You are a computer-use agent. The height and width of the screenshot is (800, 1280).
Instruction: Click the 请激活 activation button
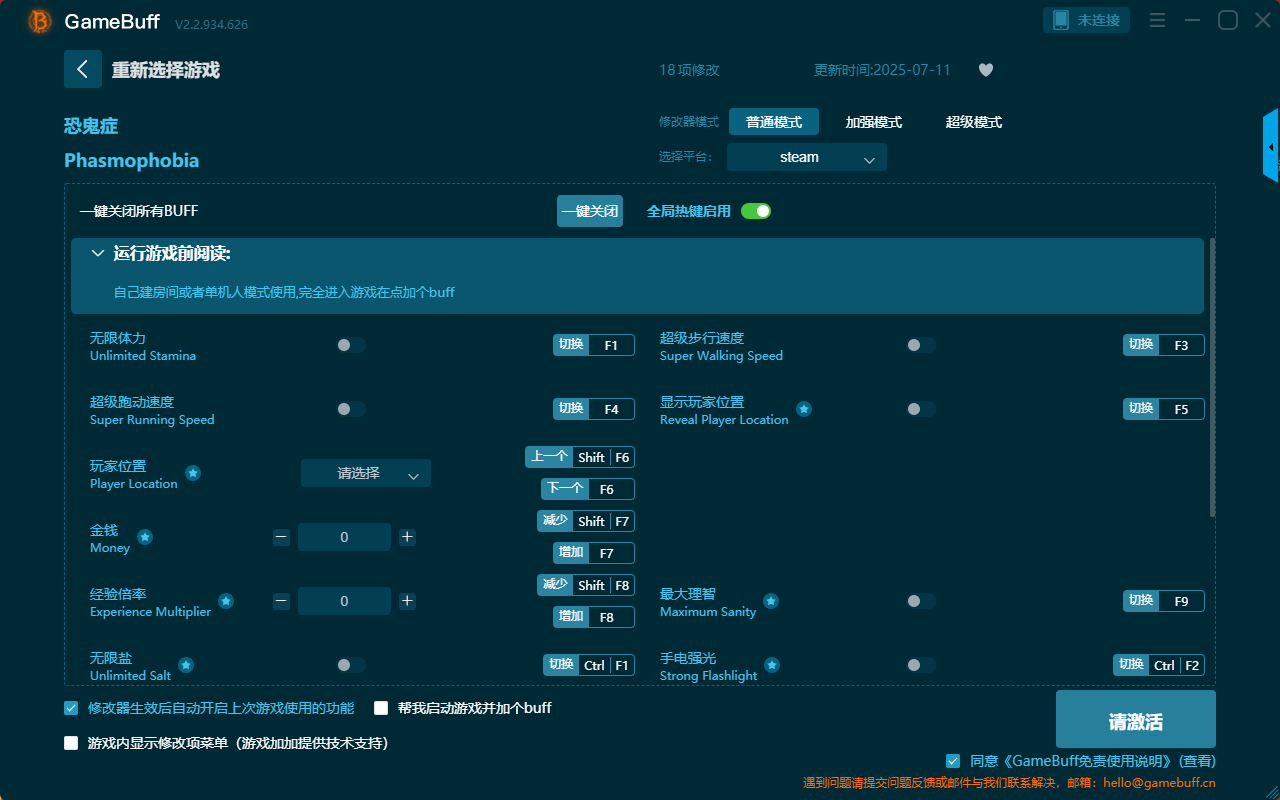[1135, 718]
